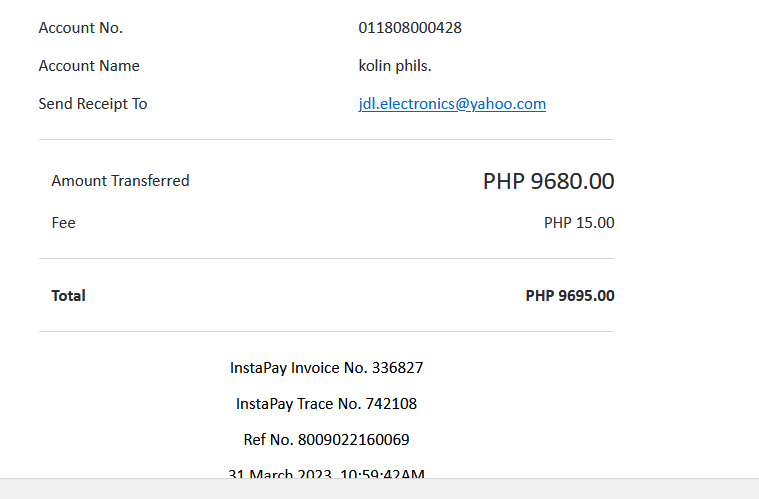Select the "Amount Transferred" label
The image size is (759, 499).
pyautogui.click(x=120, y=181)
